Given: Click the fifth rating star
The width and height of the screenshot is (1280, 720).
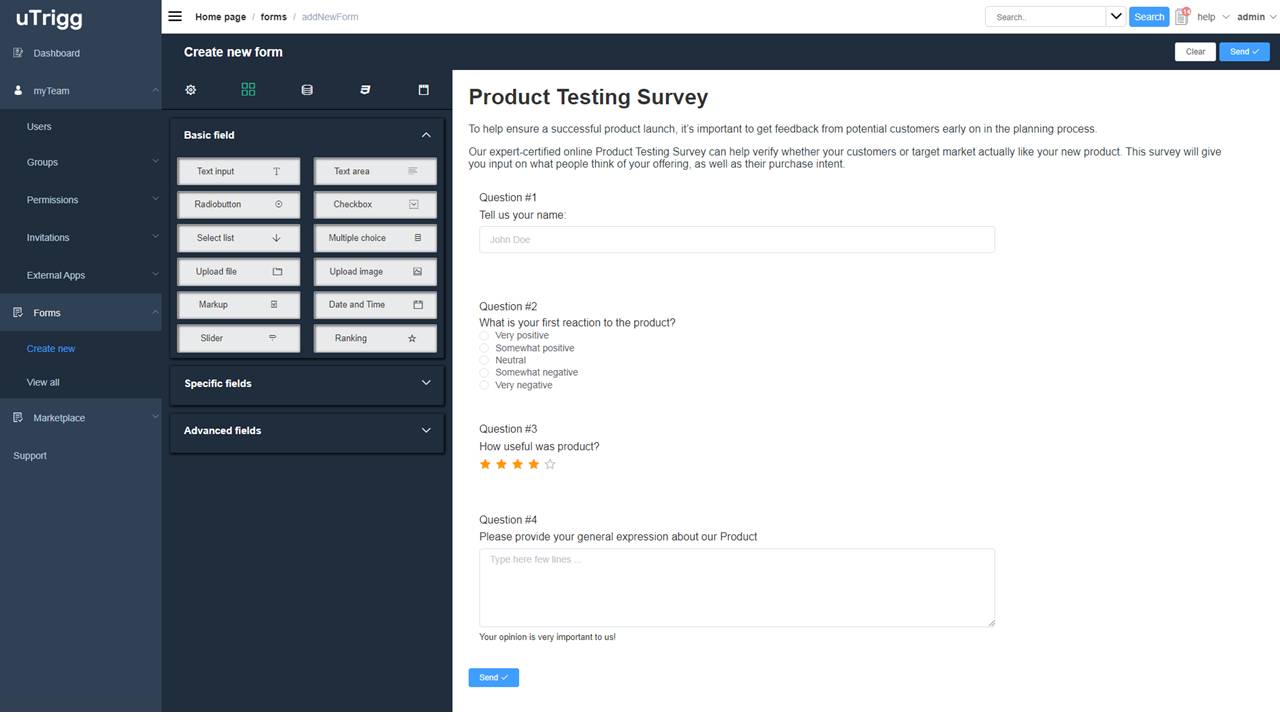Looking at the screenshot, I should [550, 464].
